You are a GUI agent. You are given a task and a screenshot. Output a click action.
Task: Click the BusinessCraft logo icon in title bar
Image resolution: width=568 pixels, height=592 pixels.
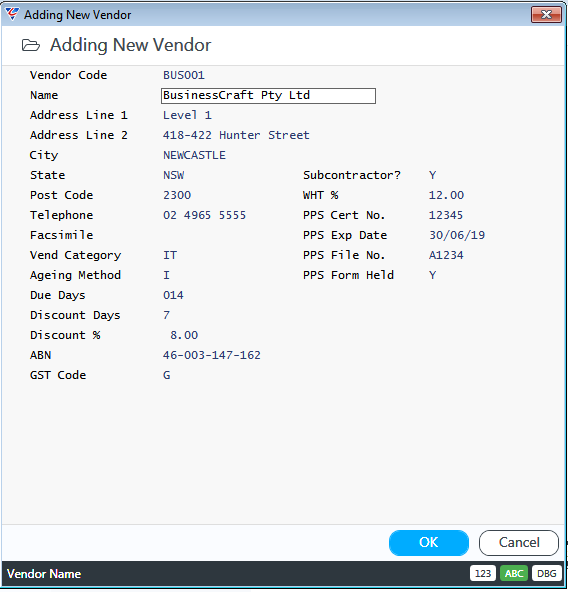[x=12, y=14]
